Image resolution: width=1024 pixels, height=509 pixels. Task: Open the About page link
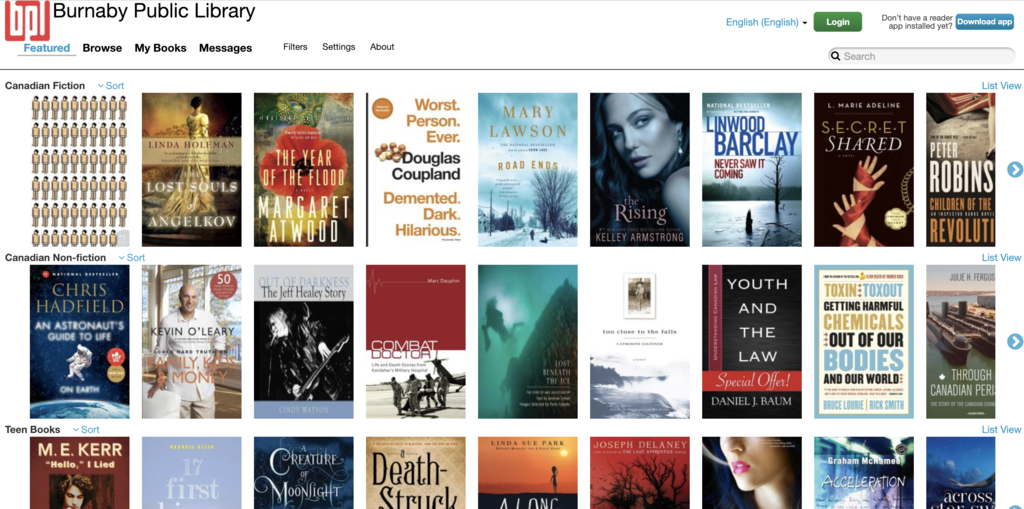click(x=382, y=47)
